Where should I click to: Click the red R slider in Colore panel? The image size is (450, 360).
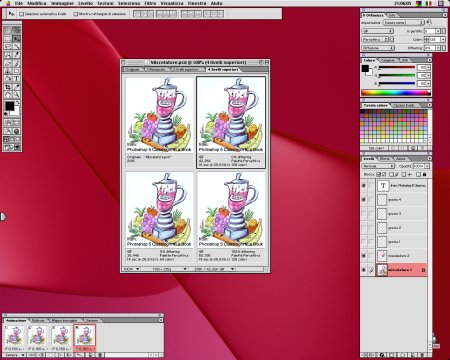click(397, 67)
